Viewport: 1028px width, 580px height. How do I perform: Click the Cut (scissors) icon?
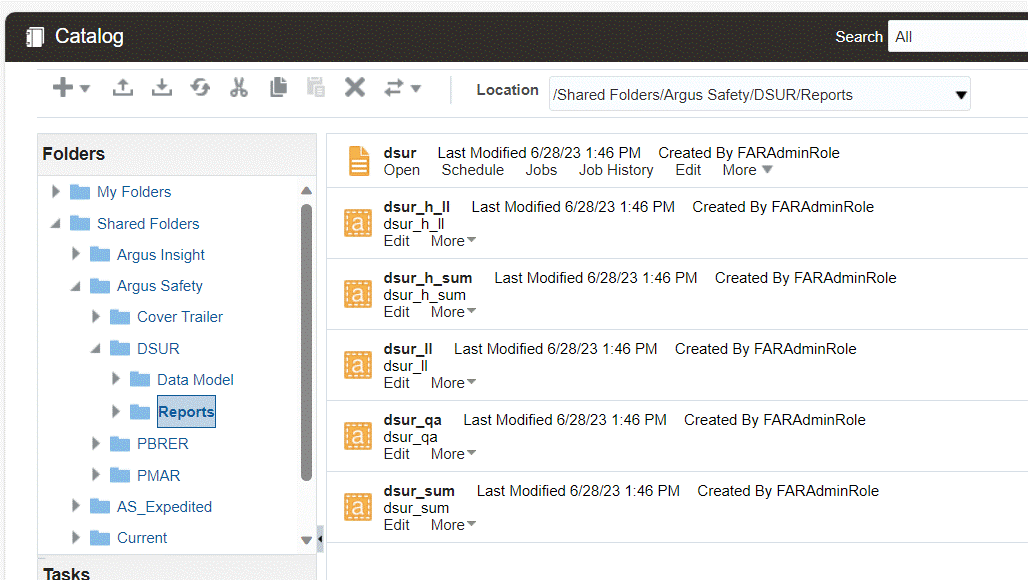(239, 87)
